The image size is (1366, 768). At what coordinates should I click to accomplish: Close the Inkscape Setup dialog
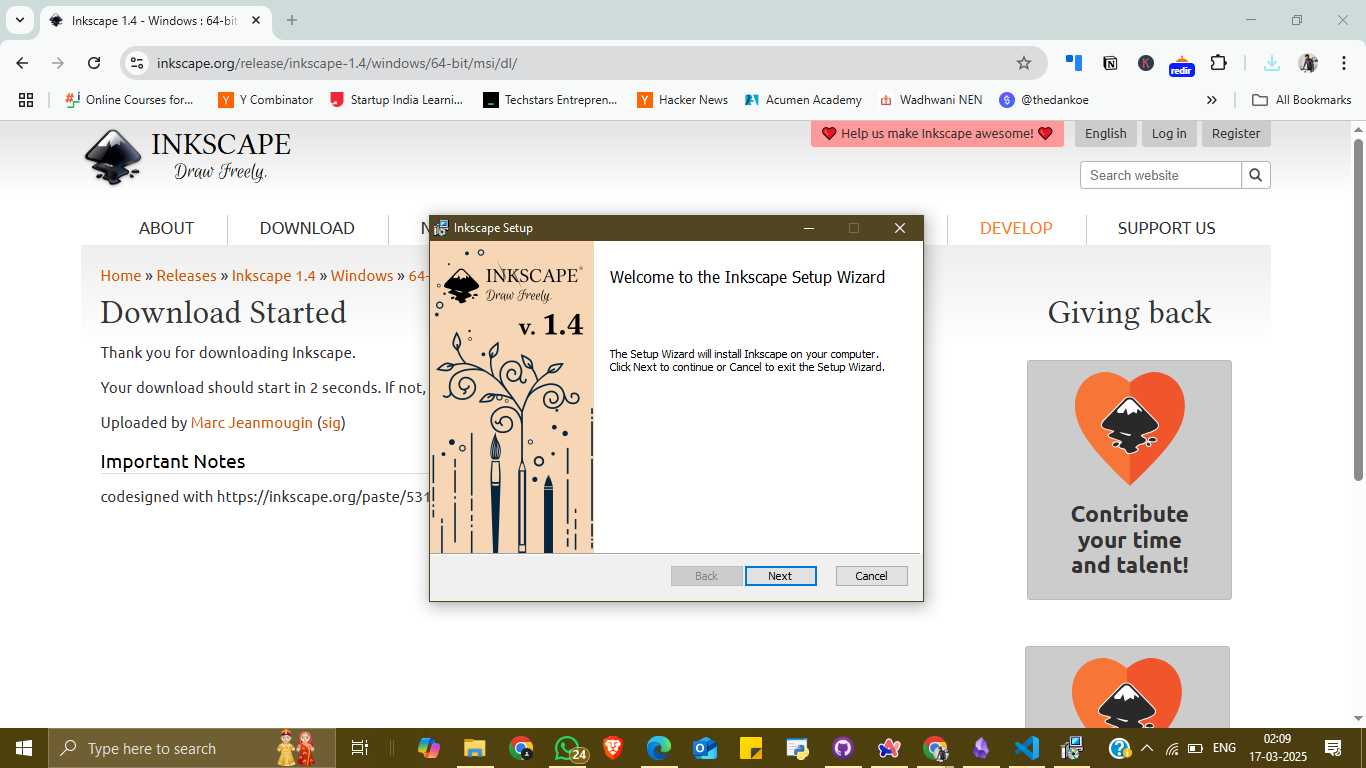tap(900, 228)
